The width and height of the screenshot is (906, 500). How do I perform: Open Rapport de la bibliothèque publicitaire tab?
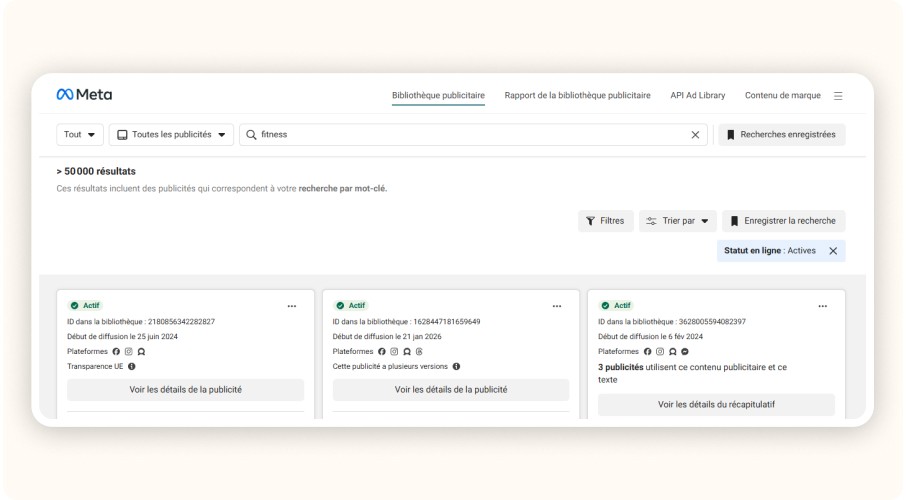click(577, 95)
